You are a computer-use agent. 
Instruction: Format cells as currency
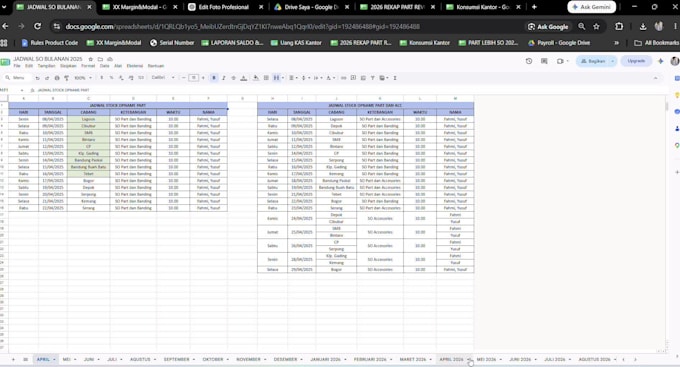[x=101, y=78]
